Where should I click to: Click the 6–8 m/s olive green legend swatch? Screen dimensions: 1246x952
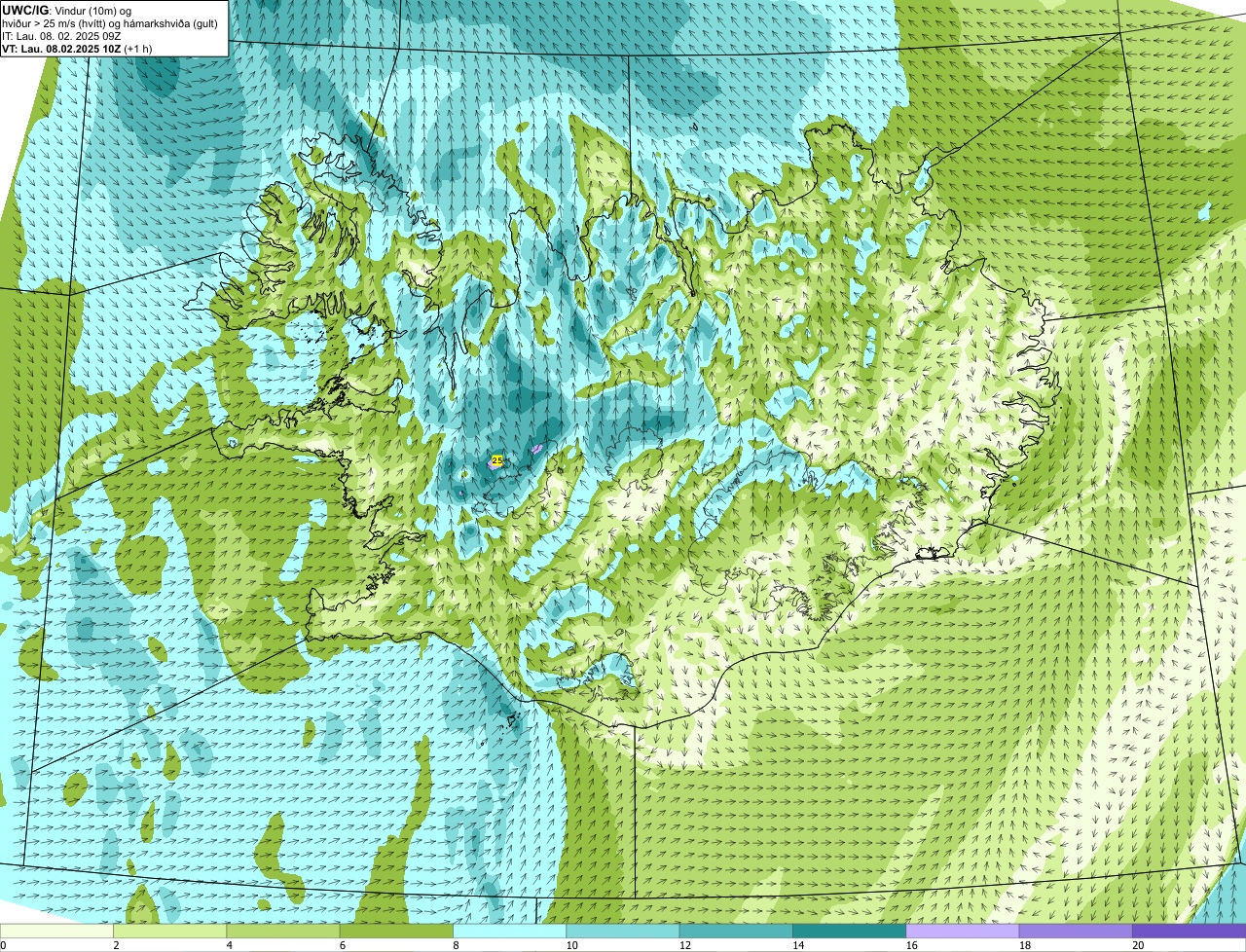pos(396,932)
